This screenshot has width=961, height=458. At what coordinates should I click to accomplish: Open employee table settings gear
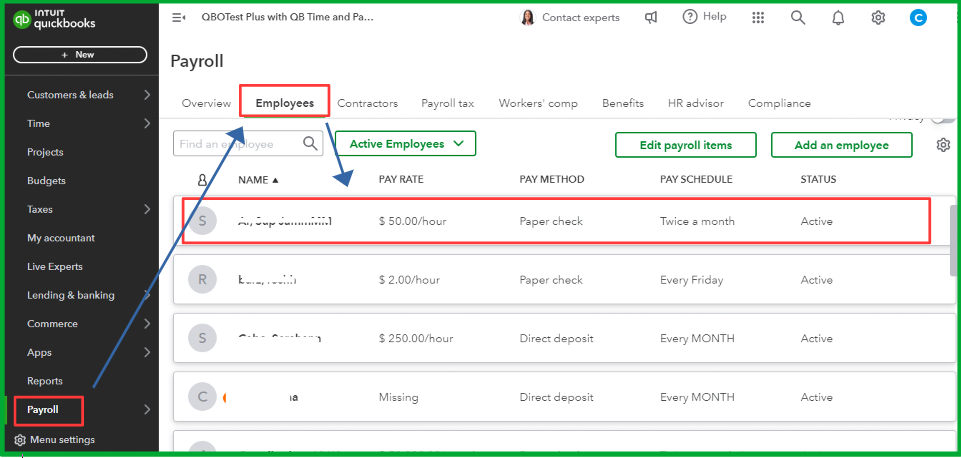click(943, 145)
